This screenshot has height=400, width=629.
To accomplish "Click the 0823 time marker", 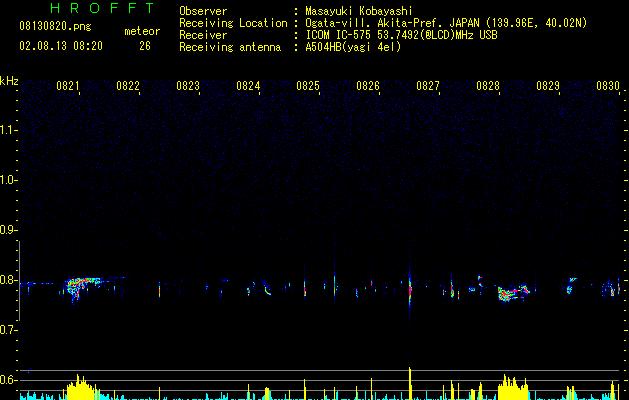I will 188,86.
